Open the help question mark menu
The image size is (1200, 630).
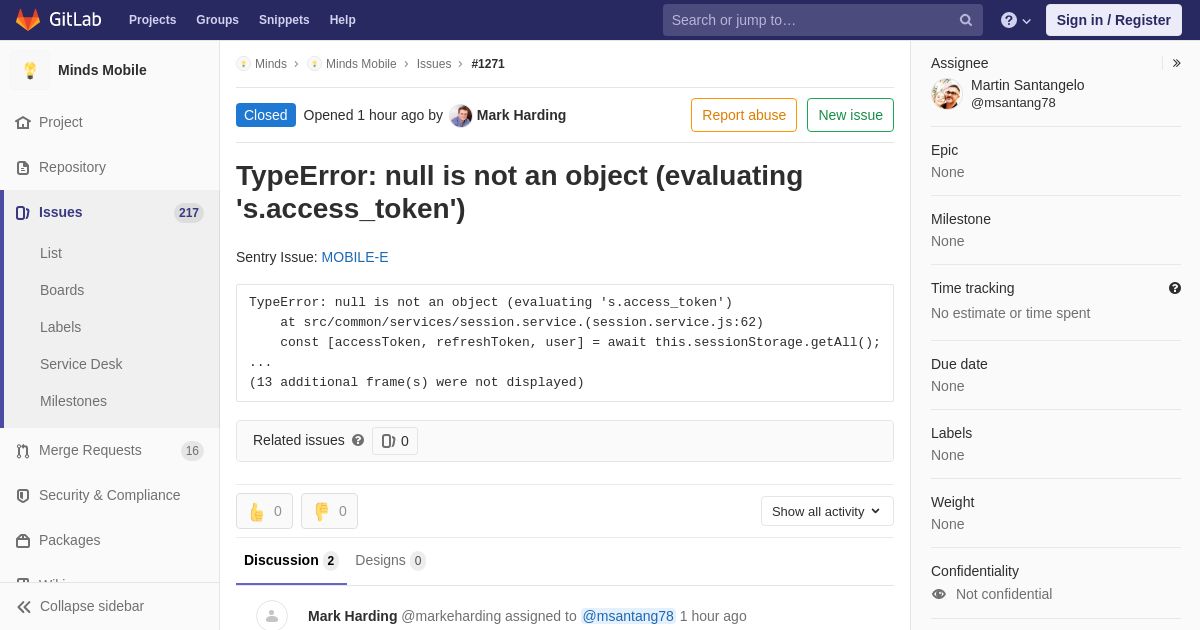click(x=1016, y=20)
